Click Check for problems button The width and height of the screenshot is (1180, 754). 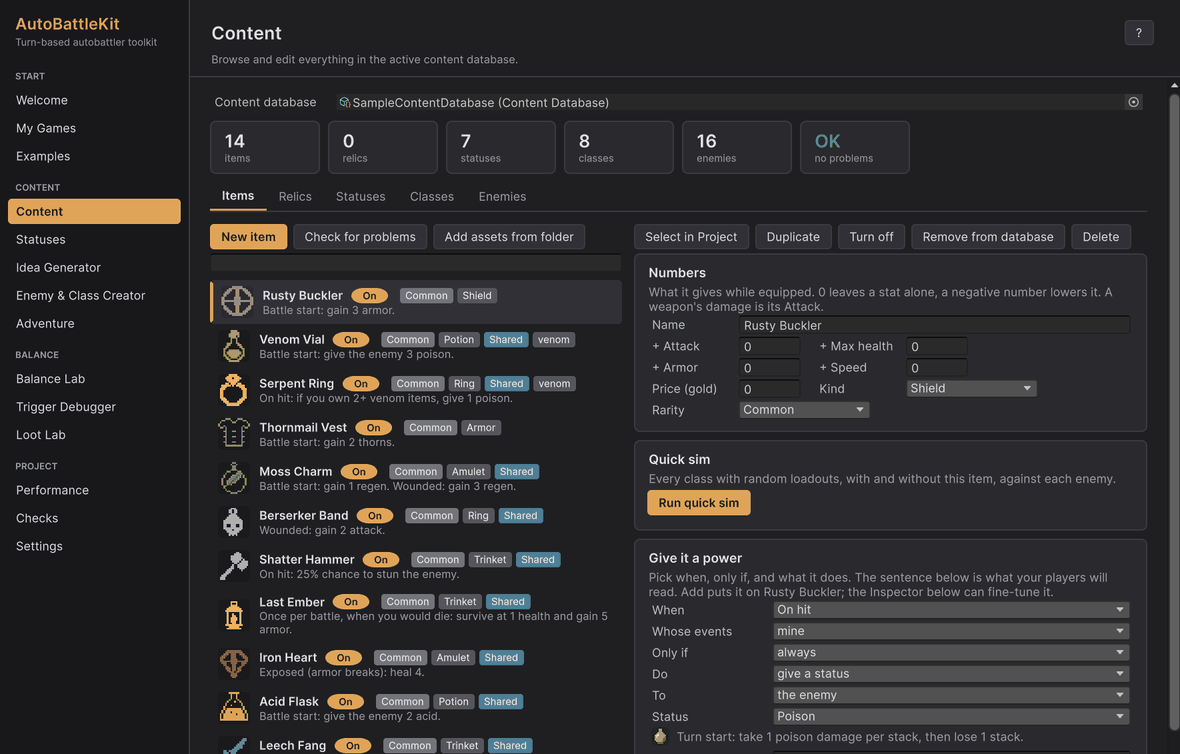click(x=360, y=236)
